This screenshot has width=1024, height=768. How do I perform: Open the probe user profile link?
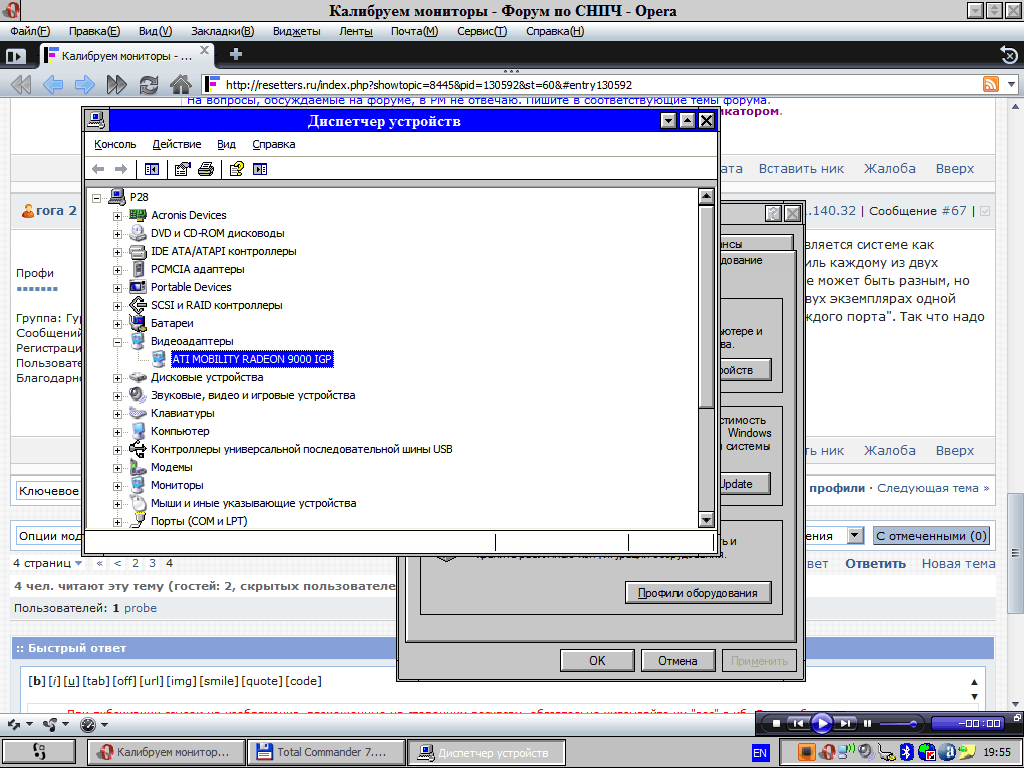[x=140, y=608]
